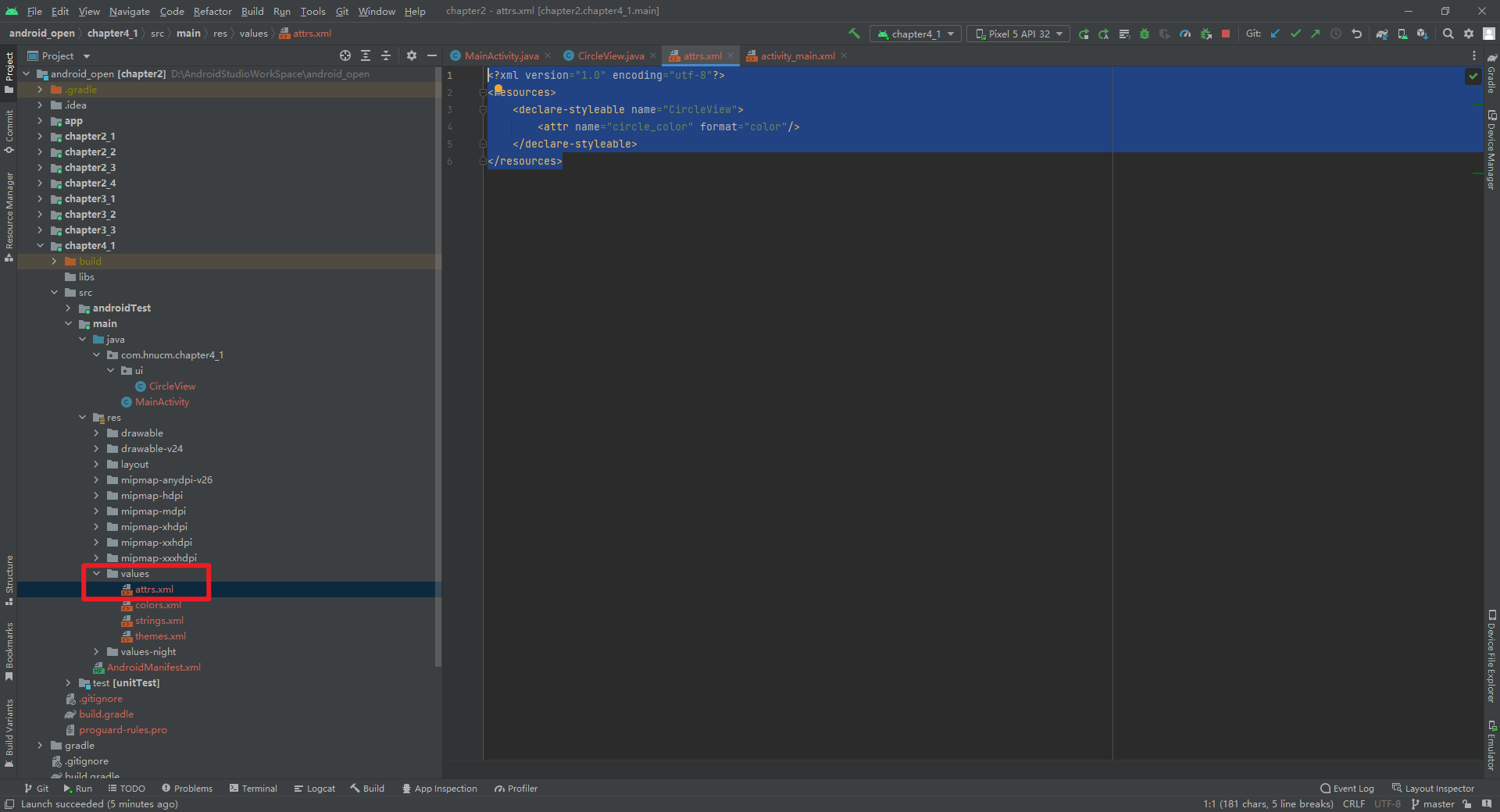Open the Pixel 5 API 32 device dropdown

1019,34
